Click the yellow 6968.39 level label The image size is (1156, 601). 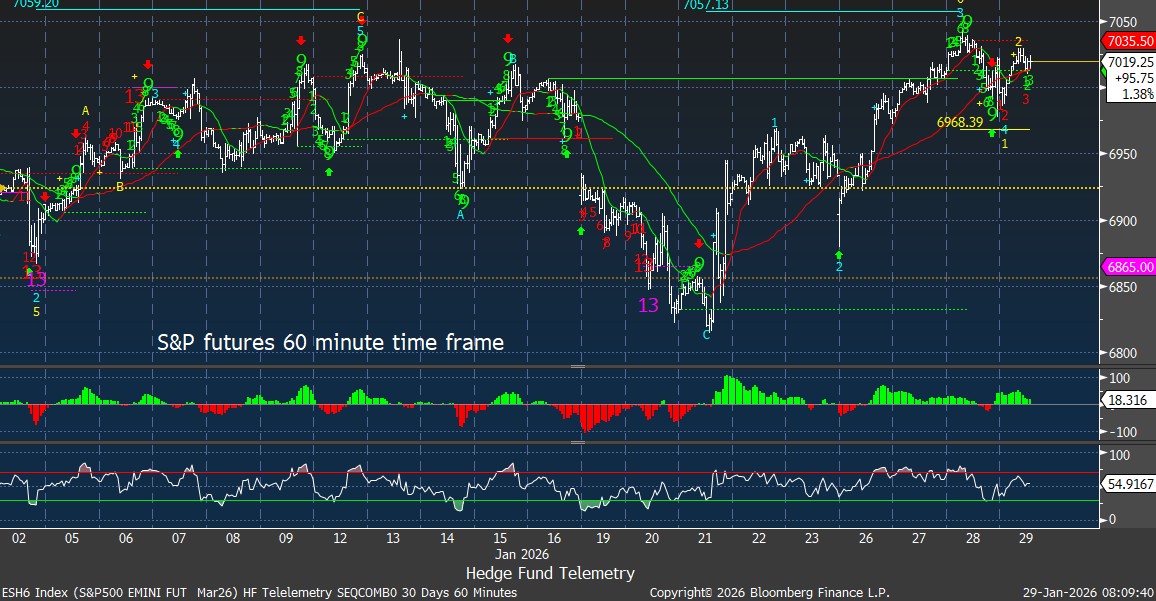tap(958, 122)
